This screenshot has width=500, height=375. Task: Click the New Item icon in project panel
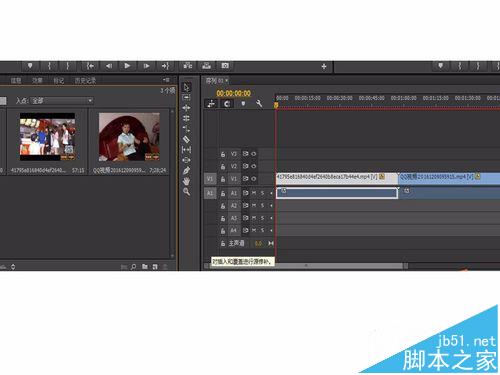(155, 267)
